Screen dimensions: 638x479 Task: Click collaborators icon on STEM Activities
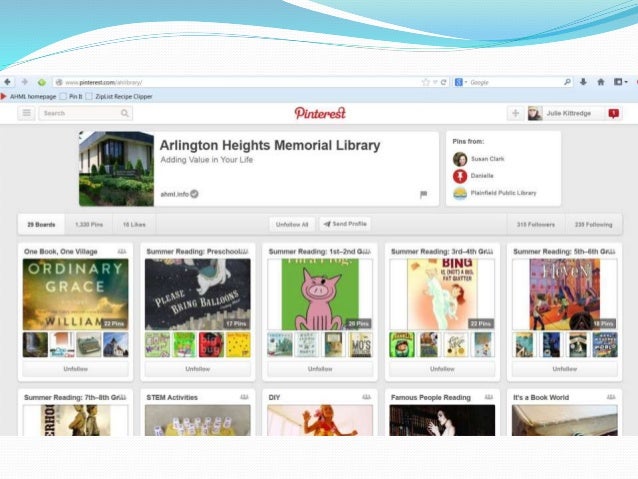click(x=244, y=397)
